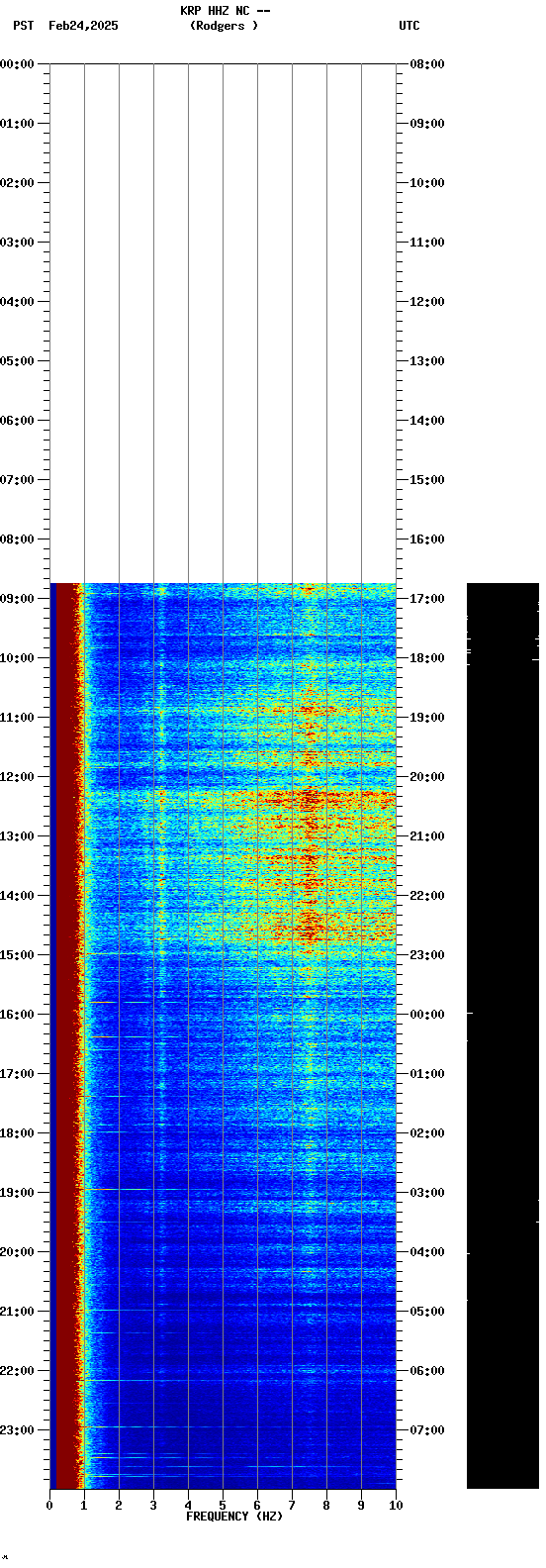Click the PST '21:00' time label
546x1568 pixels.
pyautogui.click(x=17, y=1312)
